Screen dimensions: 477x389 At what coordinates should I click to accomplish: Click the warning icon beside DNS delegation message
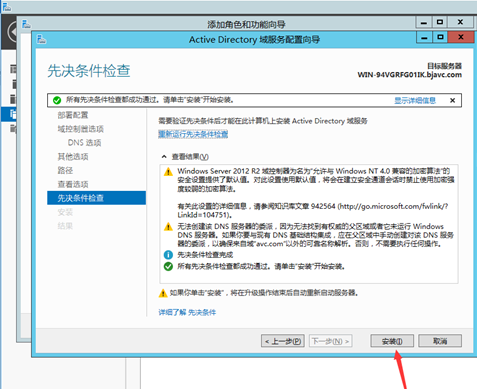[168, 227]
